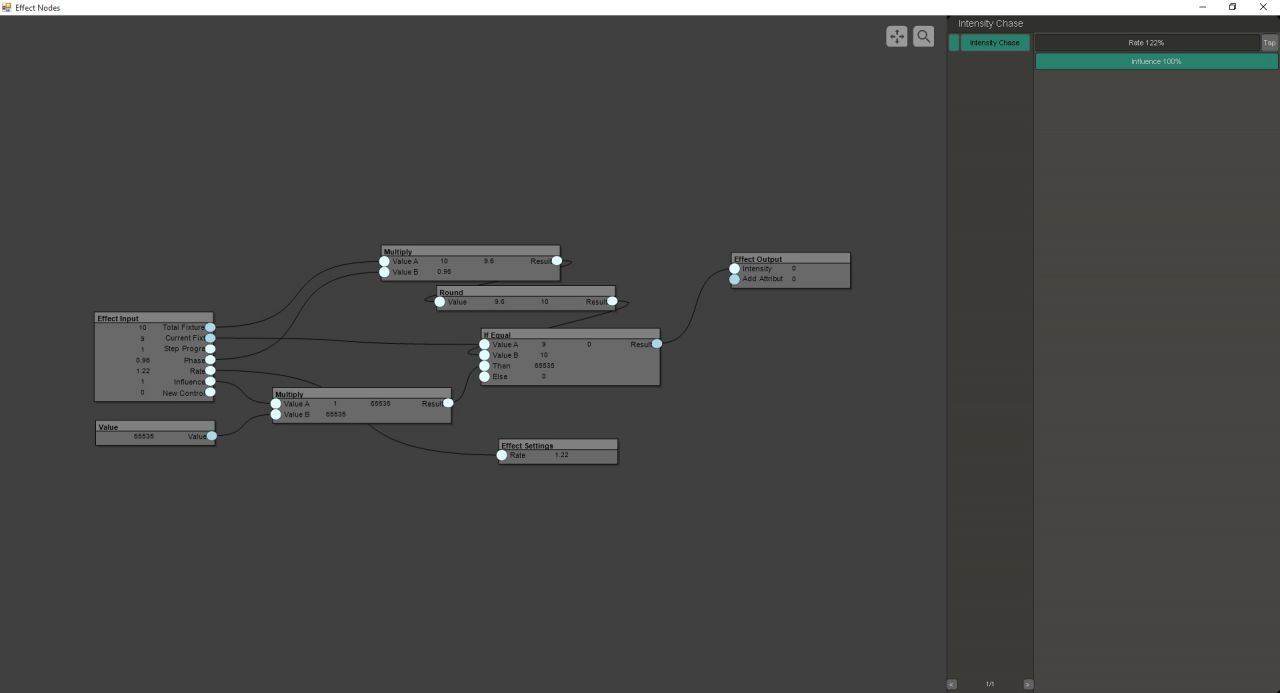Click the Phase output port on Effect Input

coord(210,360)
